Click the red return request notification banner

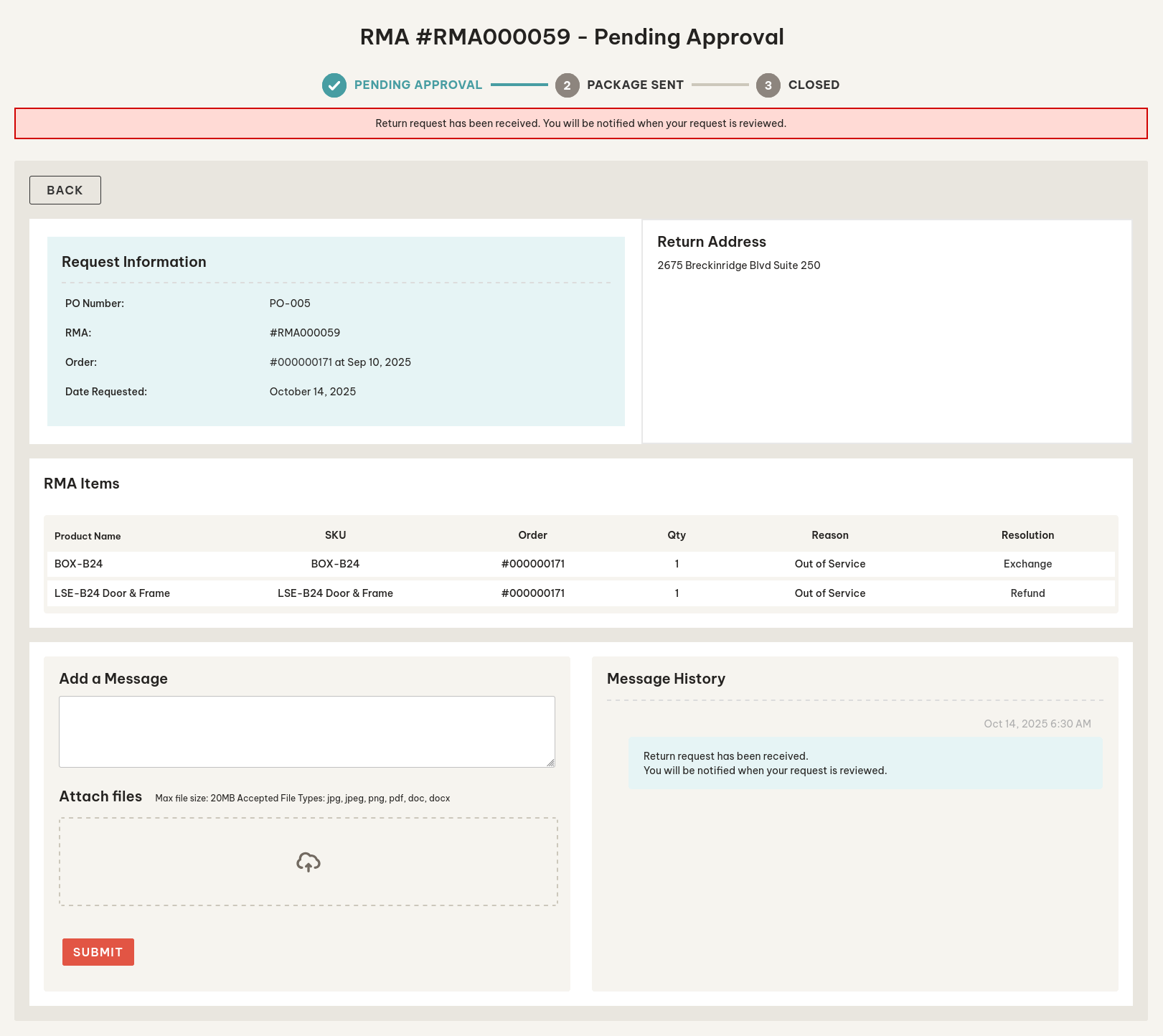pos(580,123)
